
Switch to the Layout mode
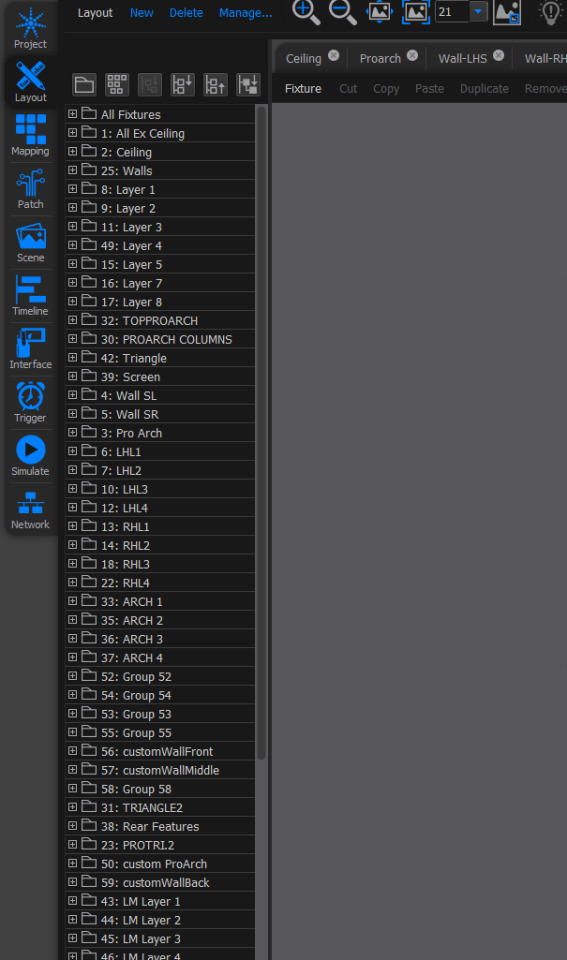click(x=30, y=82)
